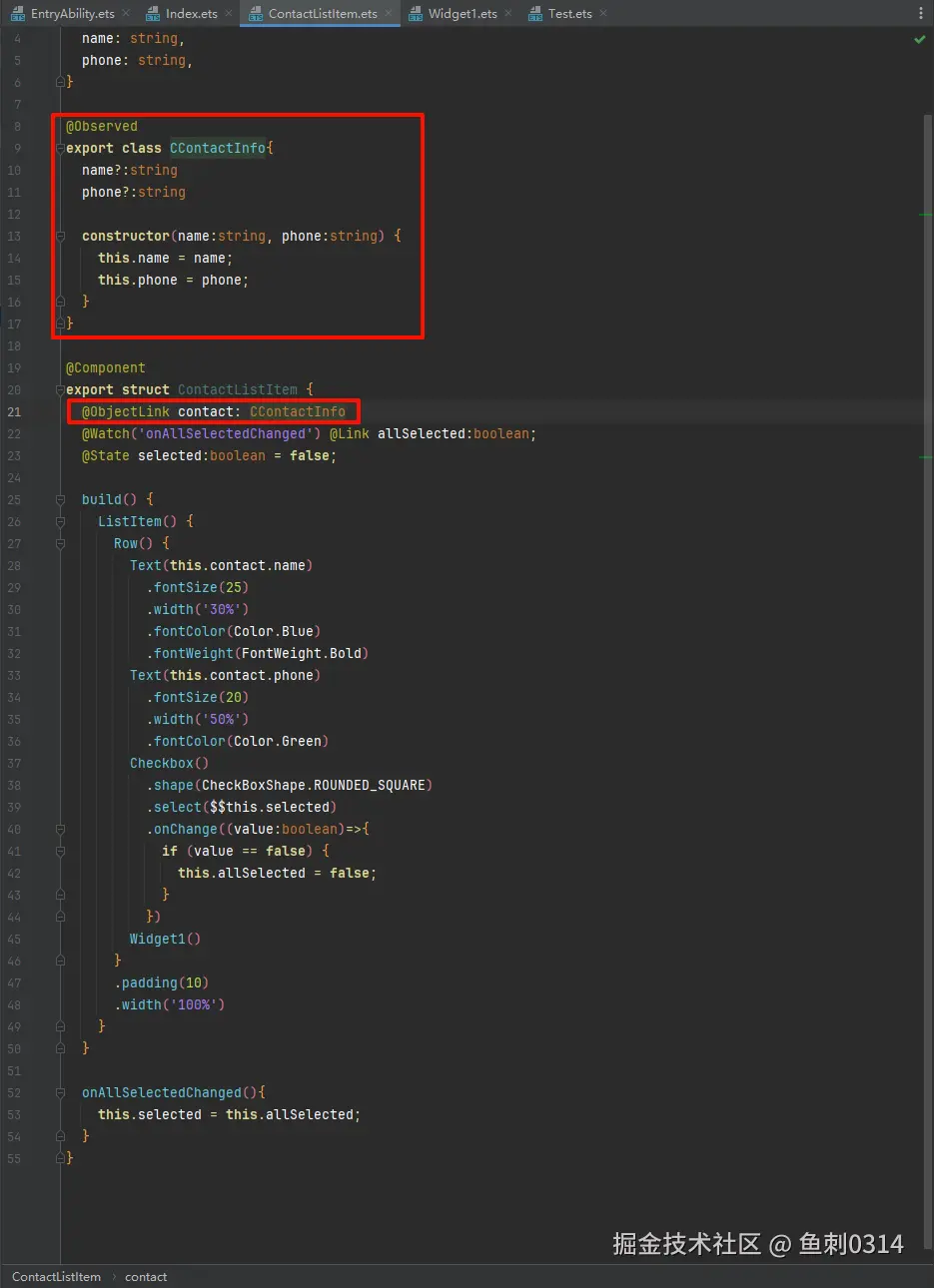This screenshot has height=1288, width=934.
Task: Click the green inspection checkmark indicator
Action: pyautogui.click(x=919, y=39)
